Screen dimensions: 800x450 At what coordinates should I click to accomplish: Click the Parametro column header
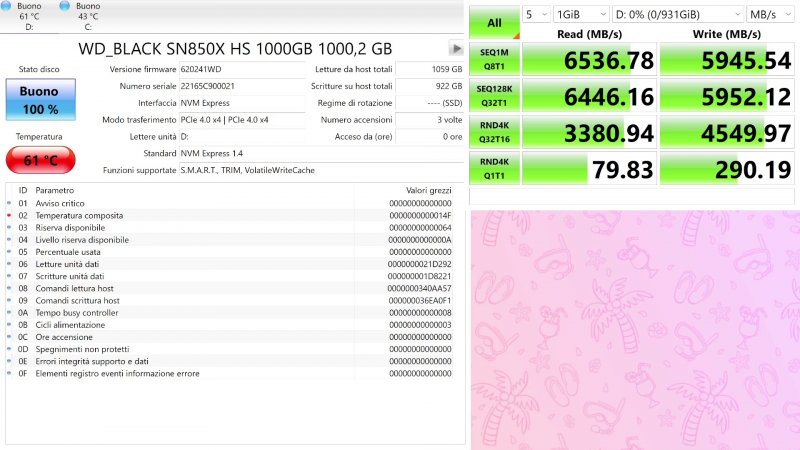pos(55,190)
